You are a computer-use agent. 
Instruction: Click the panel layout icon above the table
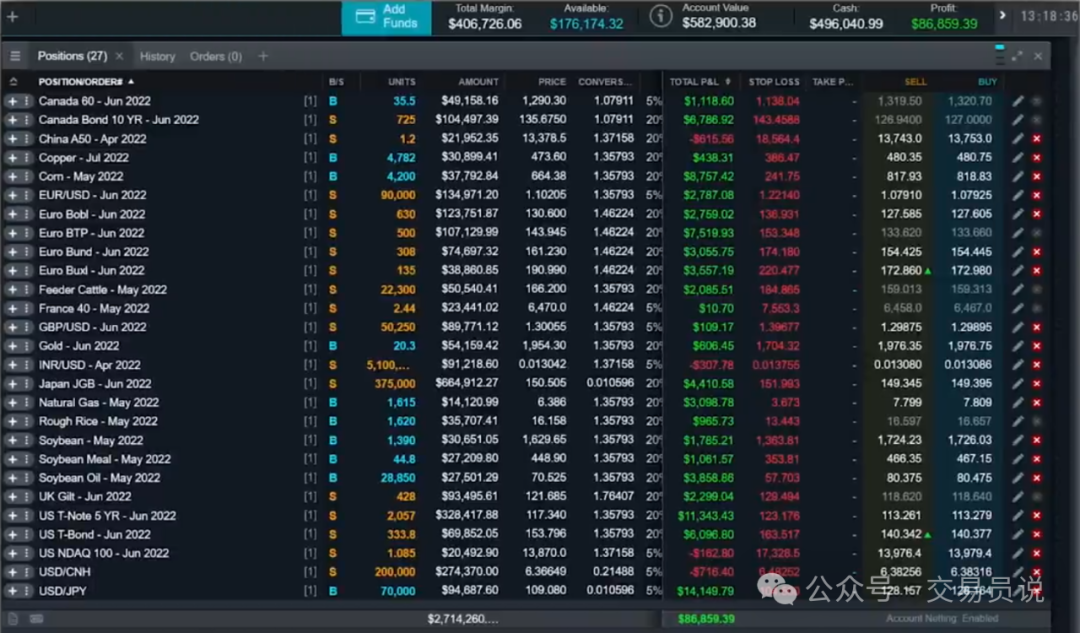point(999,56)
